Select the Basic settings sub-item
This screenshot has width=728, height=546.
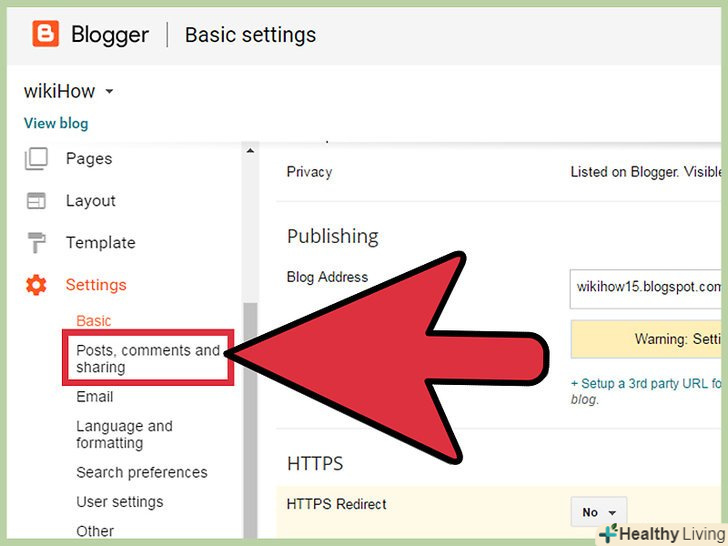coord(94,321)
